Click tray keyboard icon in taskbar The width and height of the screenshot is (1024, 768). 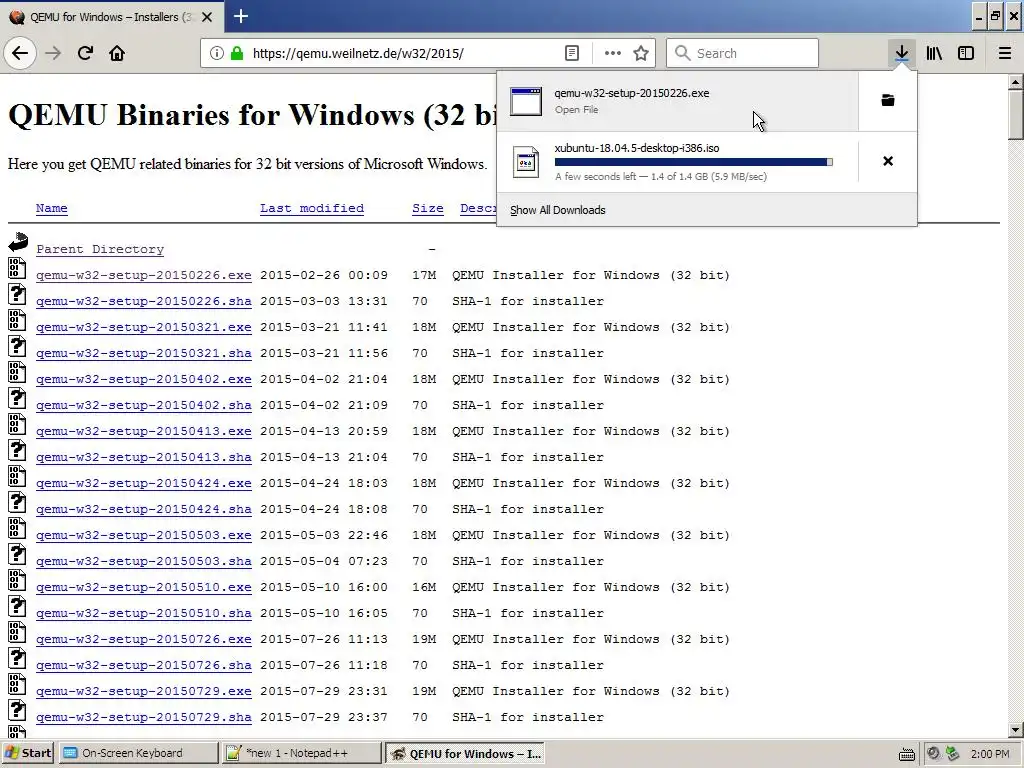tap(906, 754)
